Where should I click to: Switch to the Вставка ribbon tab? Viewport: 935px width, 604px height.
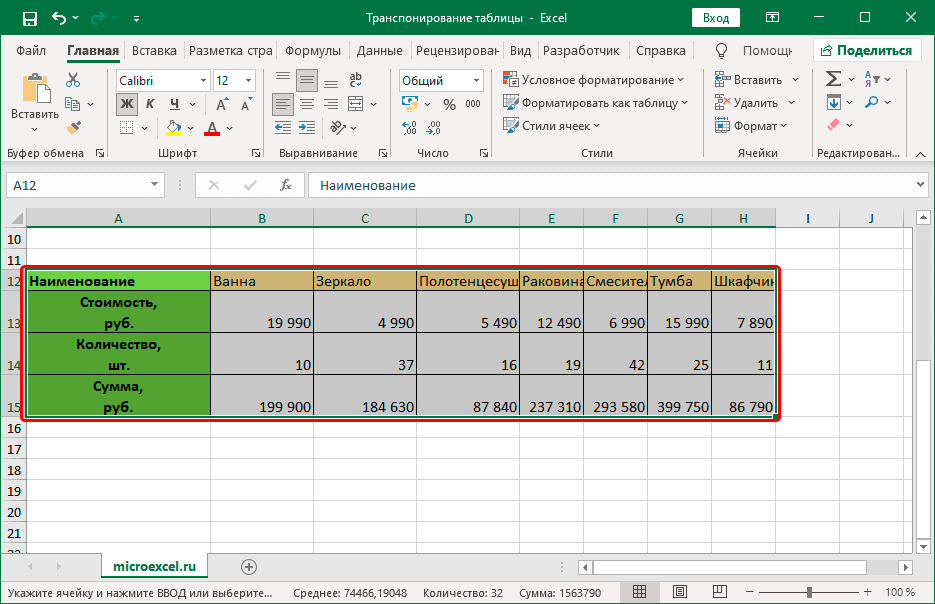point(154,51)
